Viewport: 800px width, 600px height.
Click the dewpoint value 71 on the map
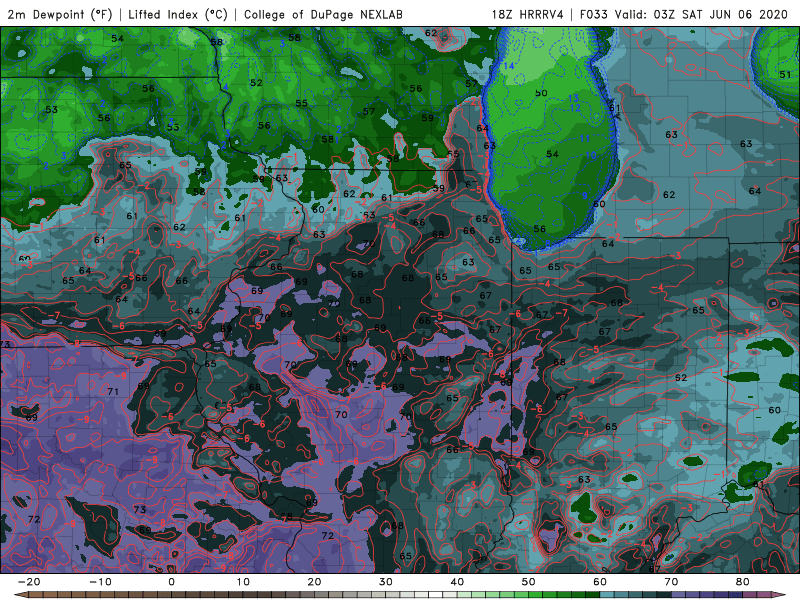click(113, 391)
